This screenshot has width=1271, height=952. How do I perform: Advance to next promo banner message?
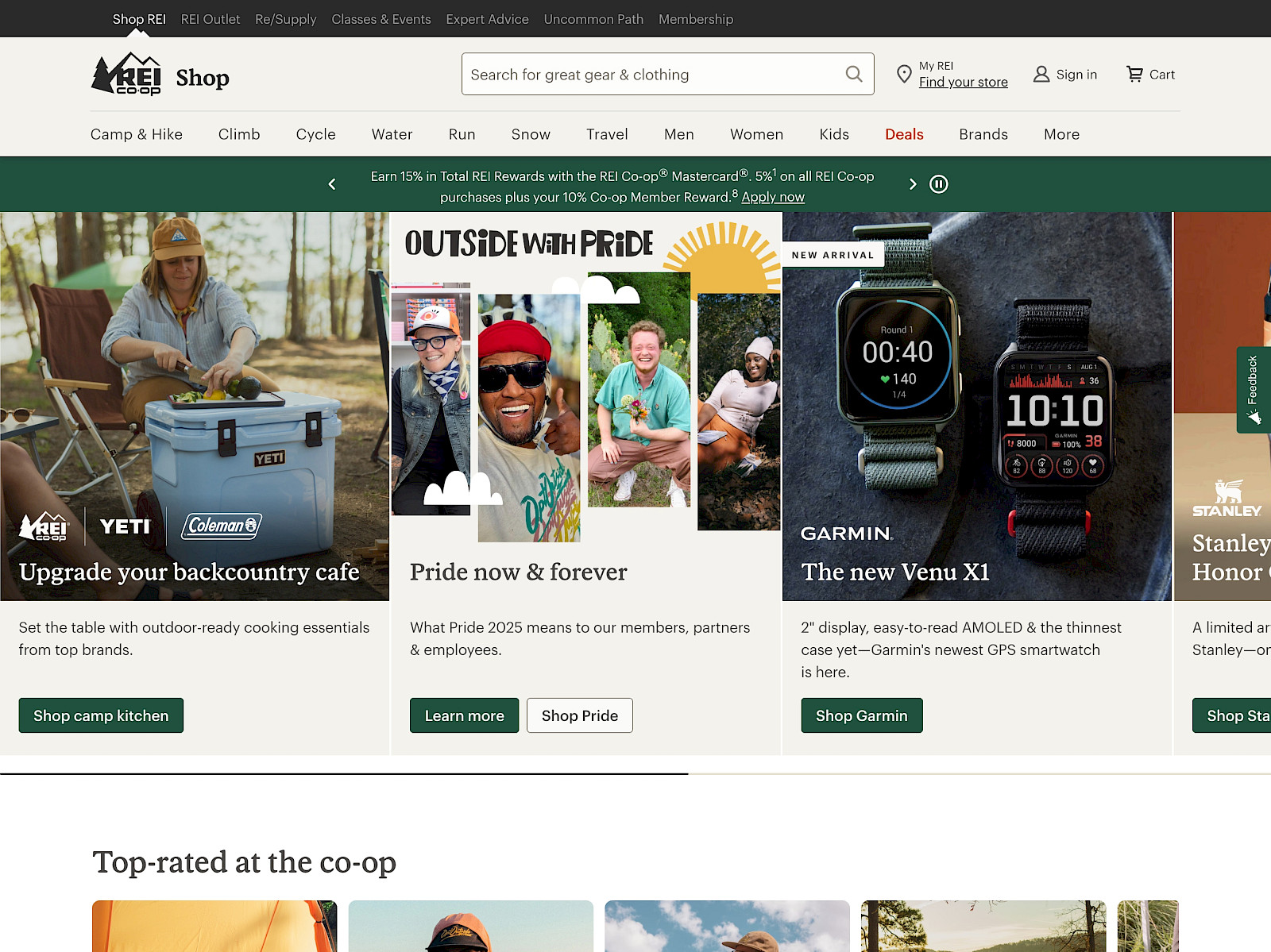coord(912,184)
